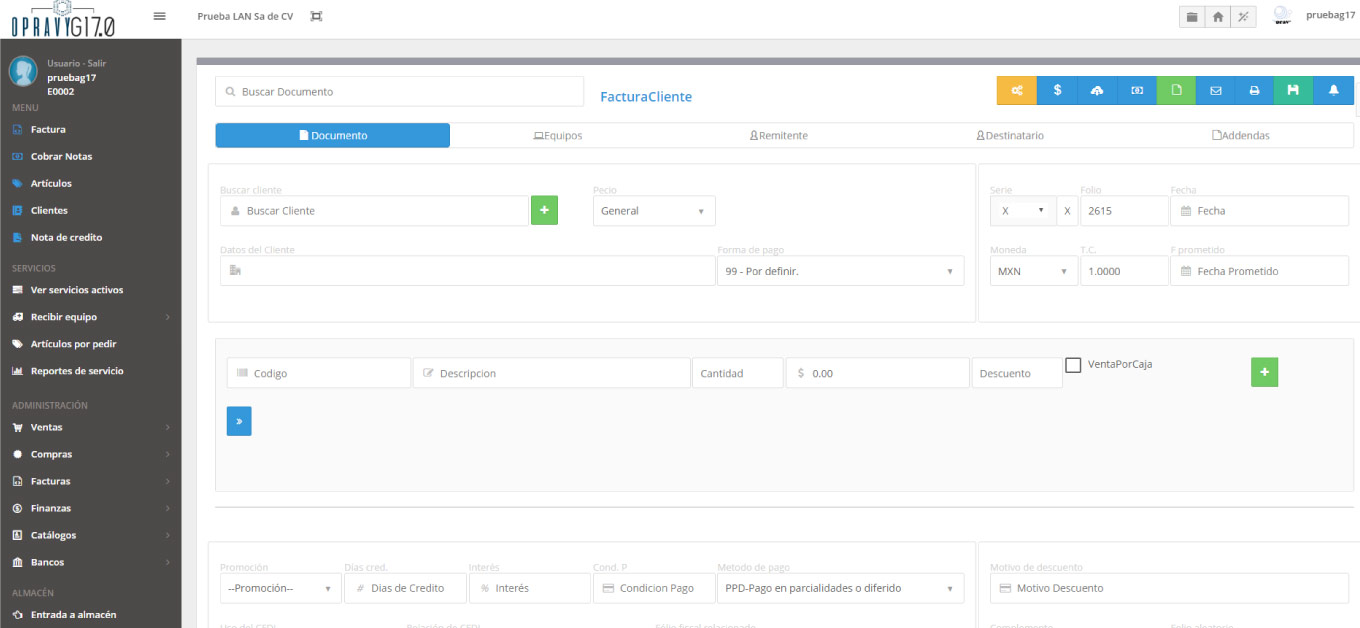Select the cloud upload icon
The image size is (1360, 628).
tap(1097, 90)
